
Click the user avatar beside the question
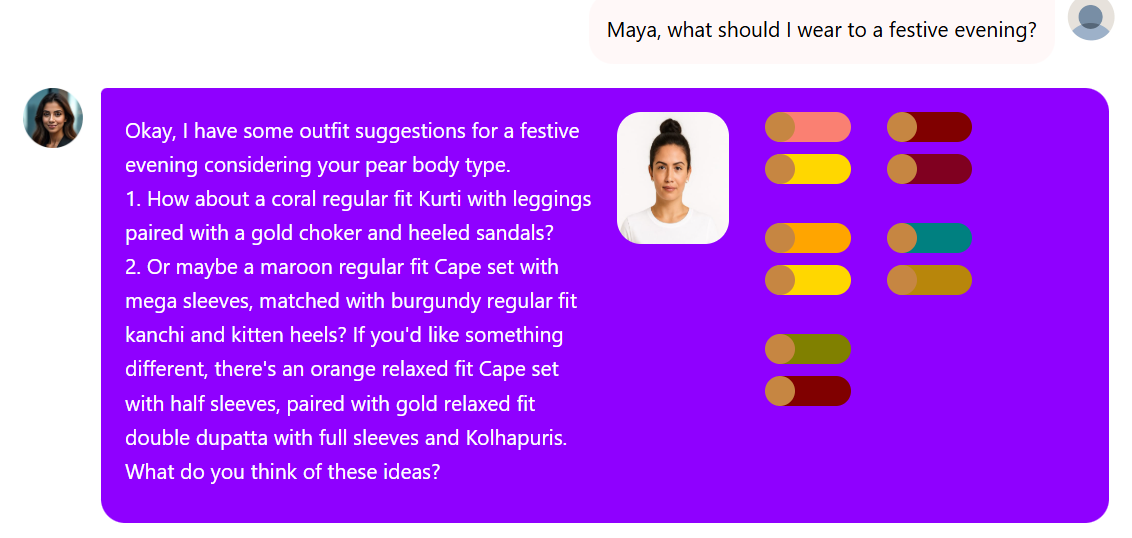pyautogui.click(x=1090, y=18)
